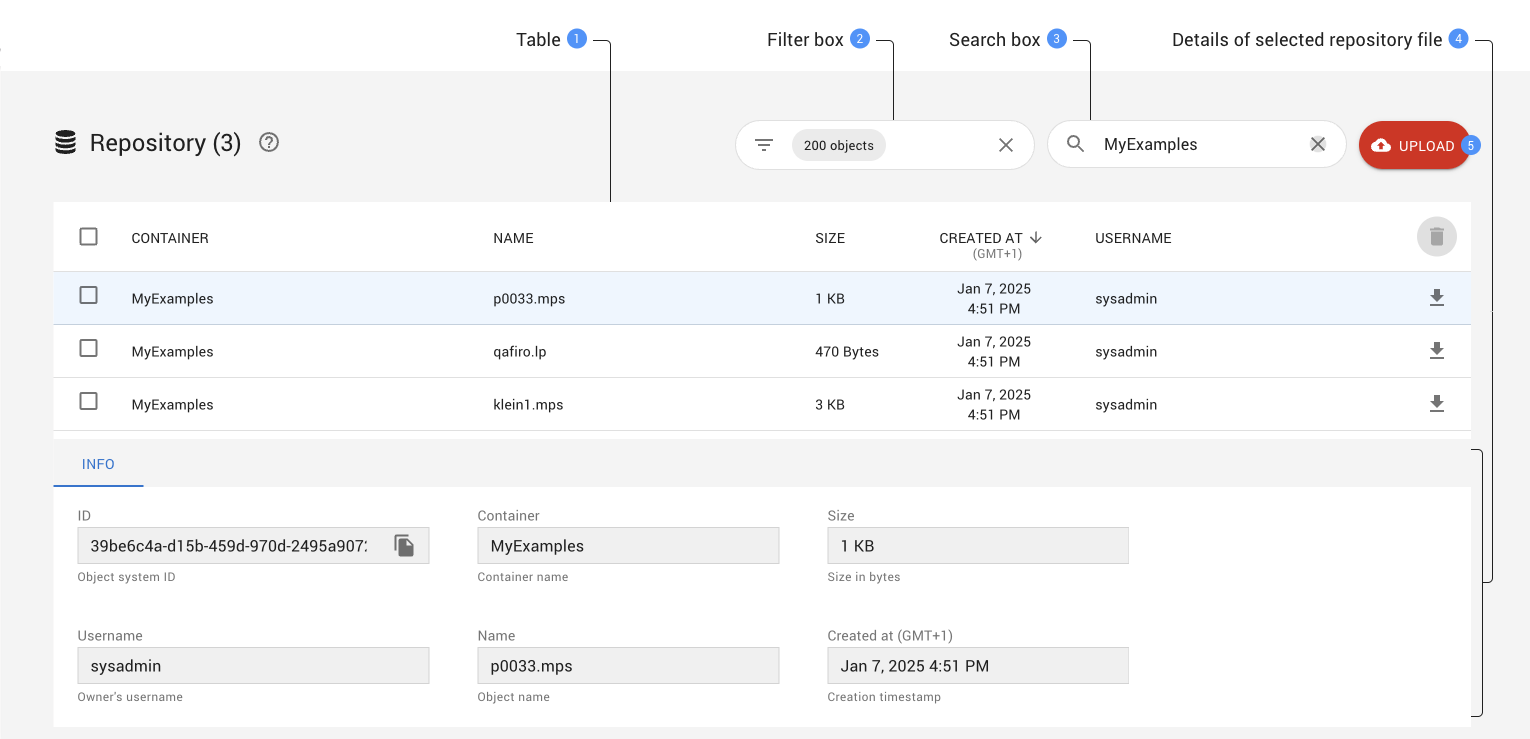Tick the checkbox for klein1.mps row

click(89, 402)
